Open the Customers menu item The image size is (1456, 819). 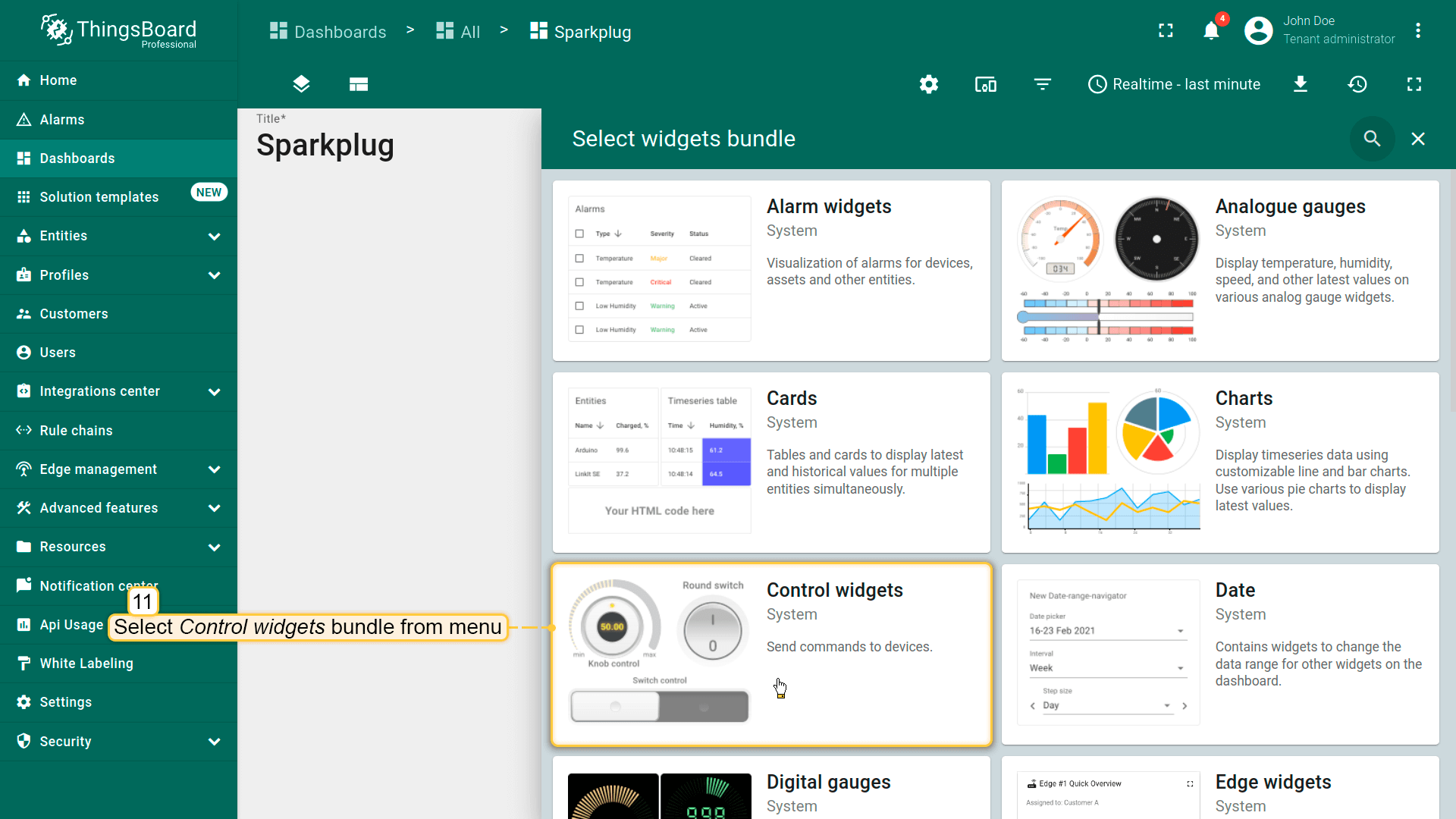74,314
